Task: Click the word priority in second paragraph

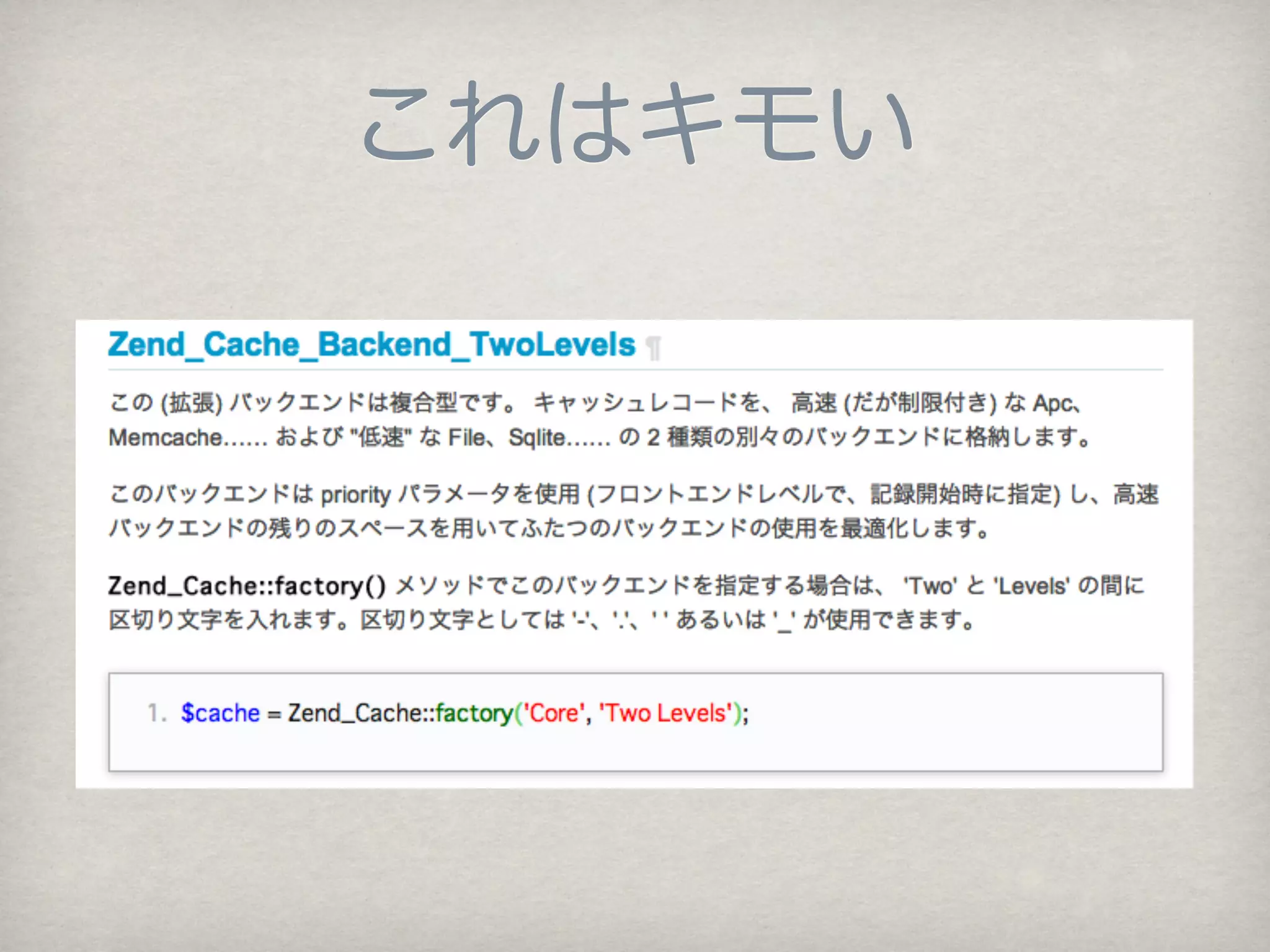Action: coord(355,495)
